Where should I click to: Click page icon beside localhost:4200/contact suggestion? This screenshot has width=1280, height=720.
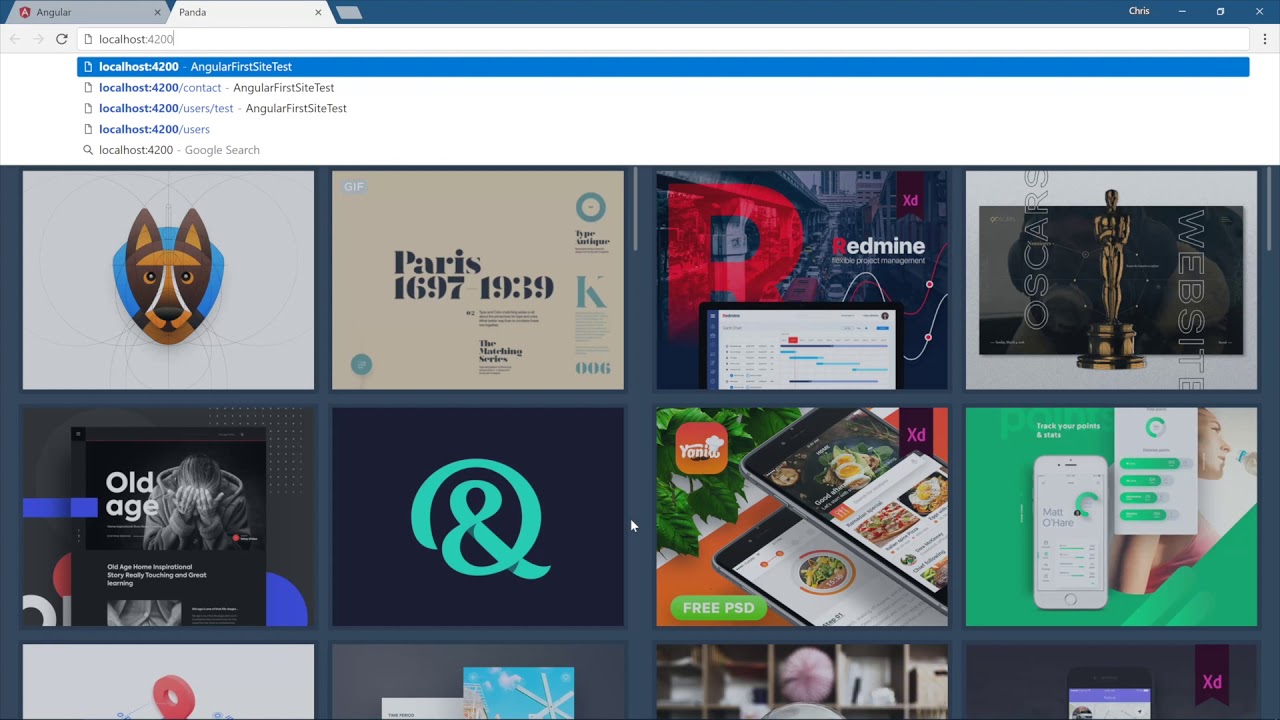pyautogui.click(x=88, y=88)
